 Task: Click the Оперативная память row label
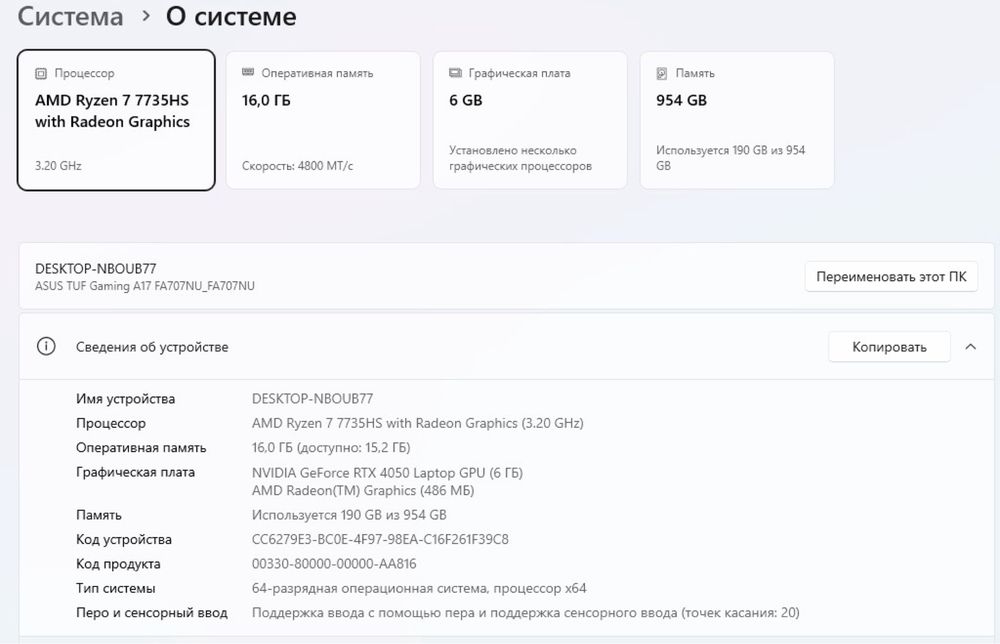141,448
